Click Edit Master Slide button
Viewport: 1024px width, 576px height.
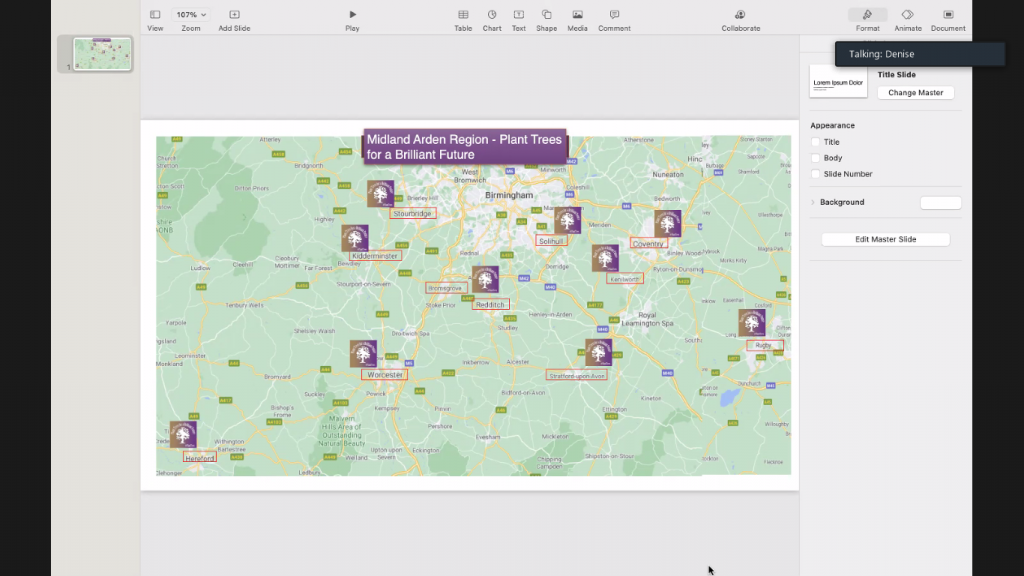[x=885, y=239]
